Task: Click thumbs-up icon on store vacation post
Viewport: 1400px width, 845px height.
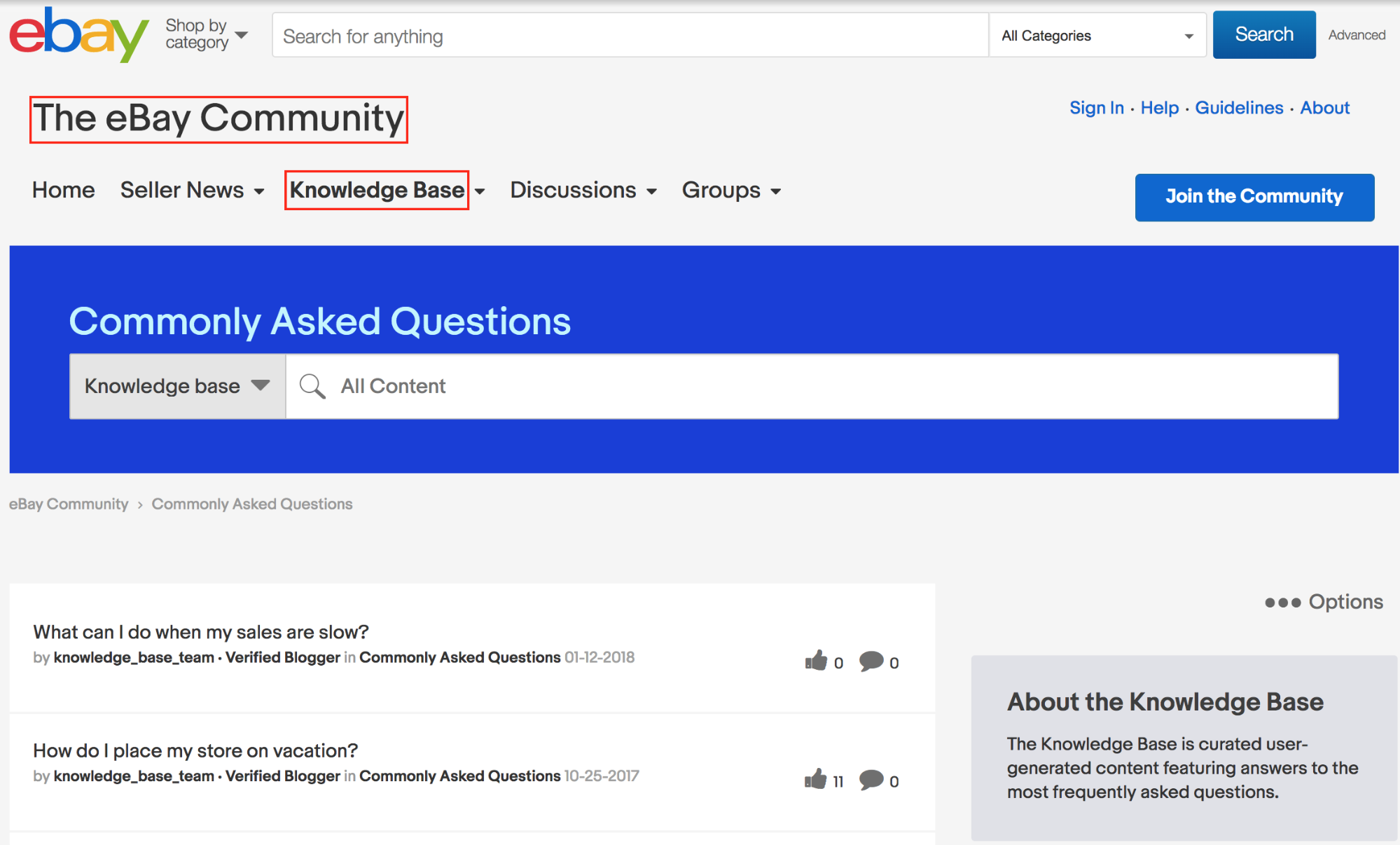Action: pos(816,779)
